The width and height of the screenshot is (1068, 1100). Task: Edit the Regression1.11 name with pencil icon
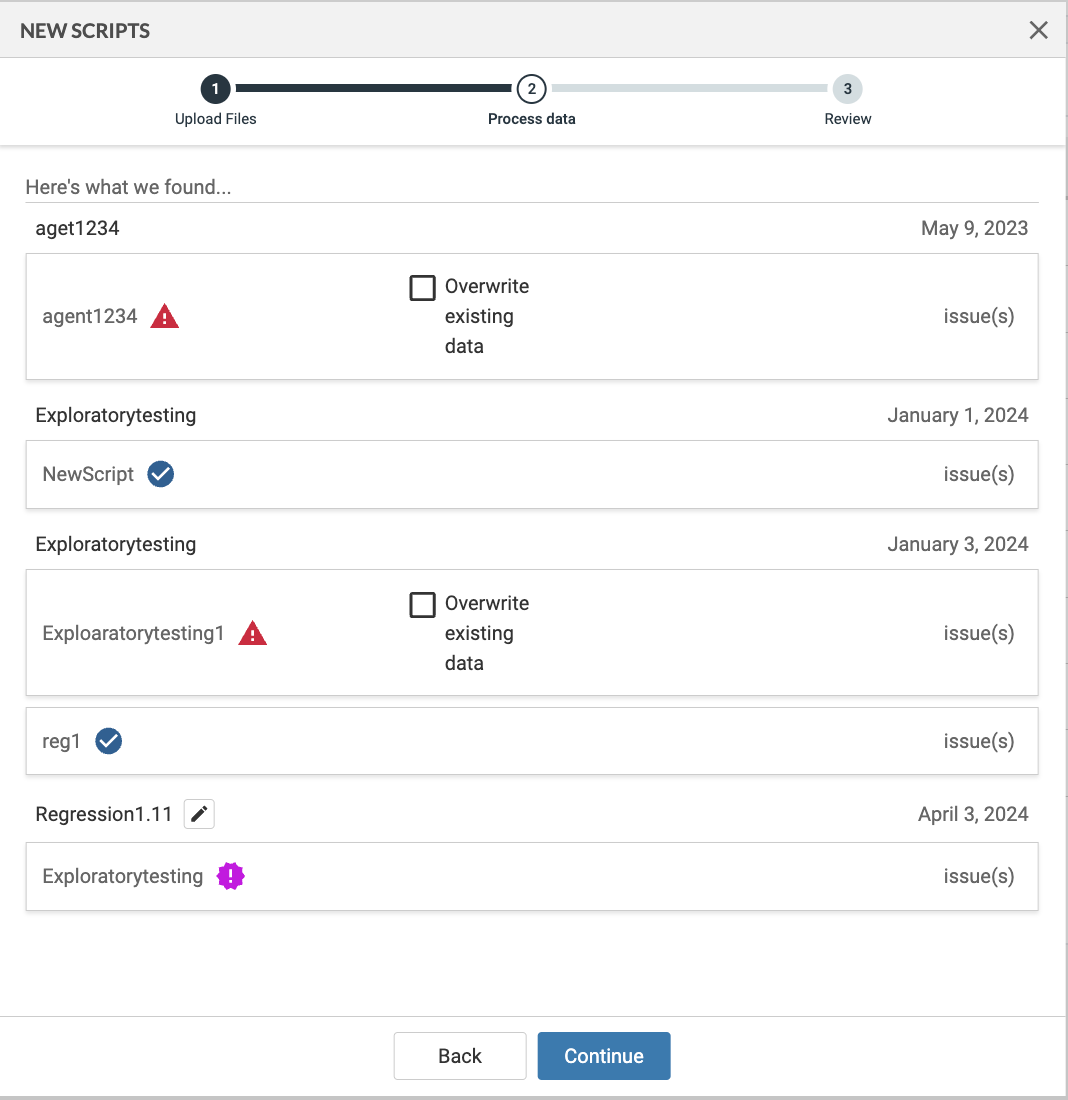coord(199,815)
